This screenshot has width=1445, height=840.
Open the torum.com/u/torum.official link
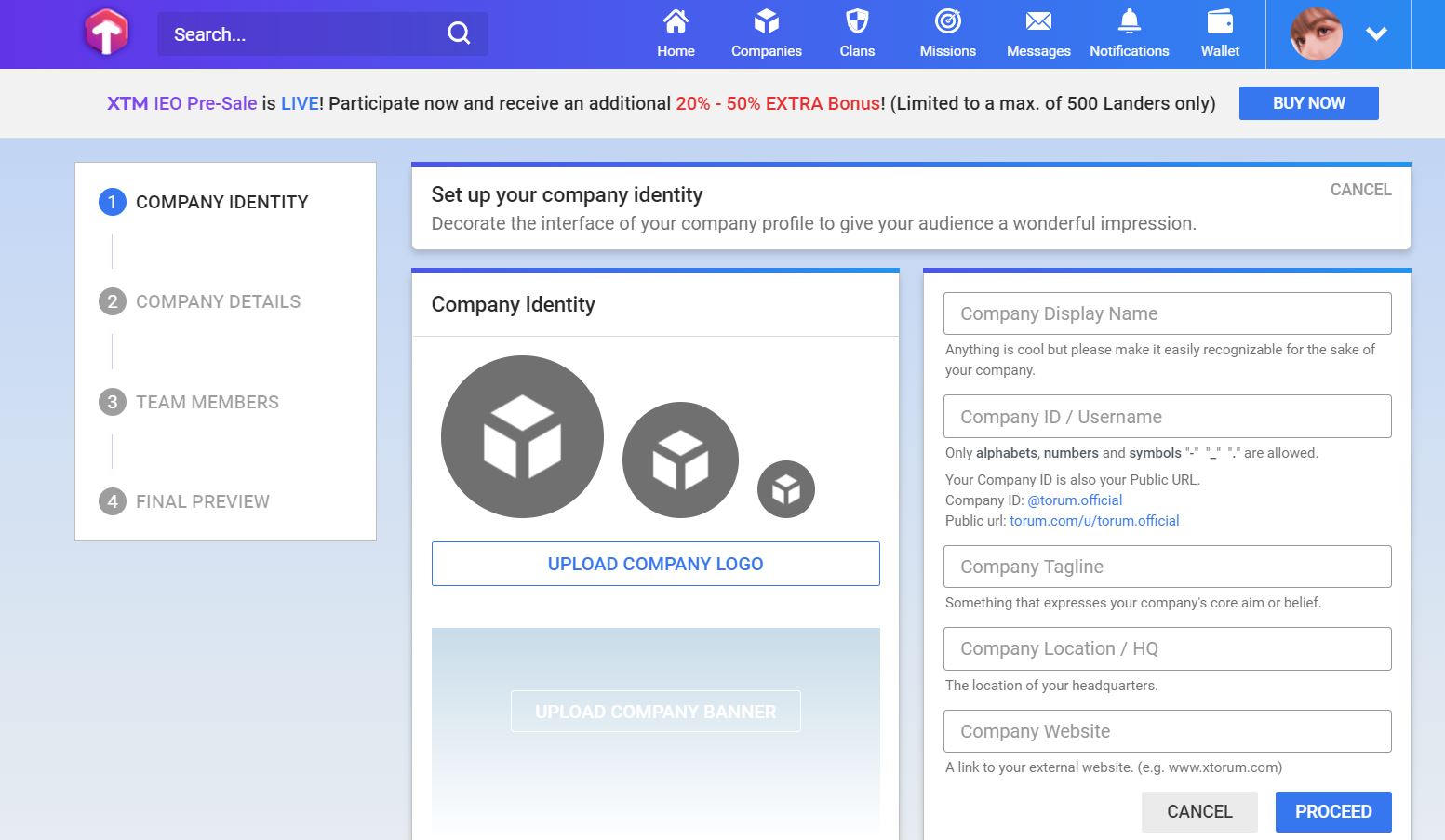point(1094,521)
